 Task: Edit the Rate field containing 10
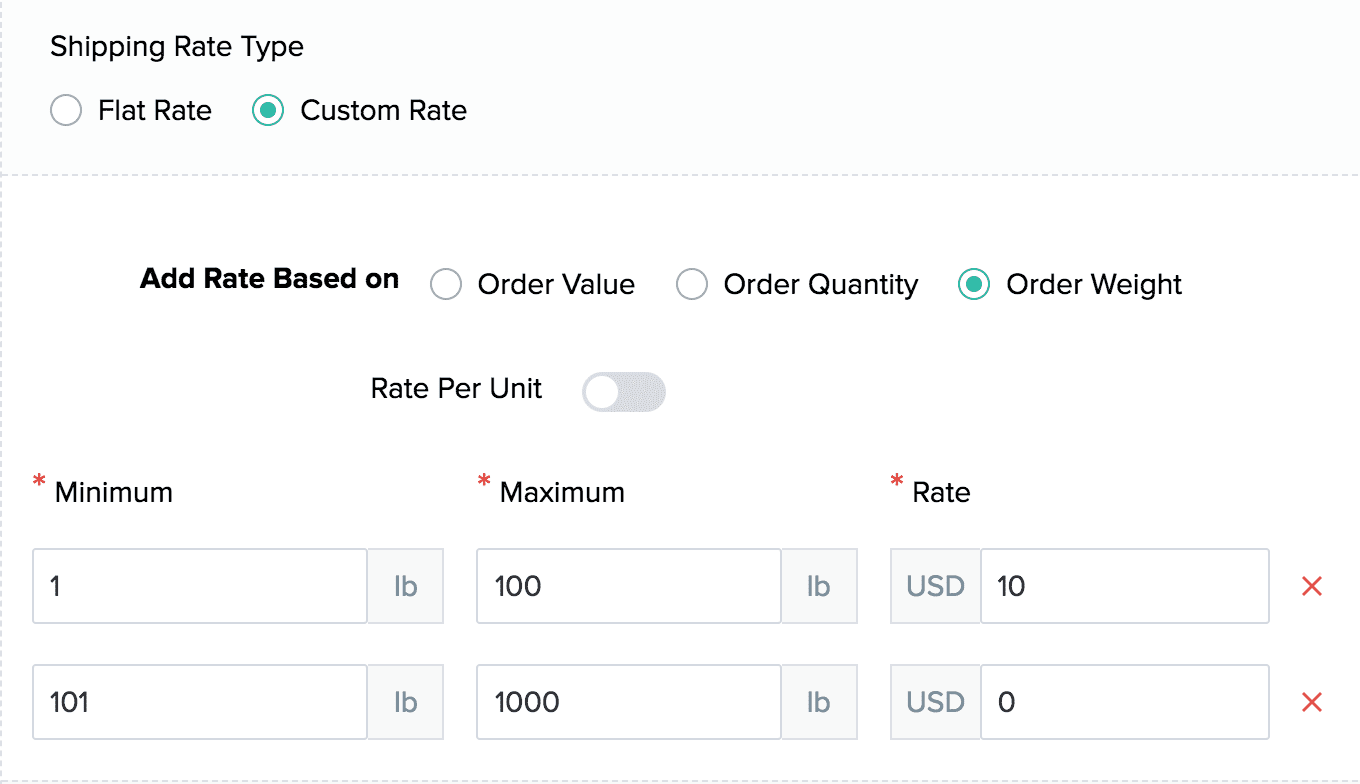1125,586
